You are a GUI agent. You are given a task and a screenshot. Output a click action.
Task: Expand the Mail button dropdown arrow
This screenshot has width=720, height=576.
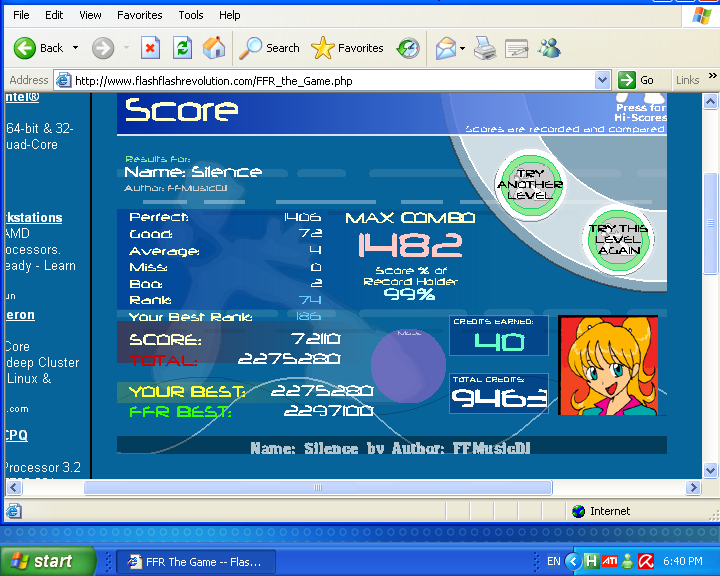tap(462, 48)
